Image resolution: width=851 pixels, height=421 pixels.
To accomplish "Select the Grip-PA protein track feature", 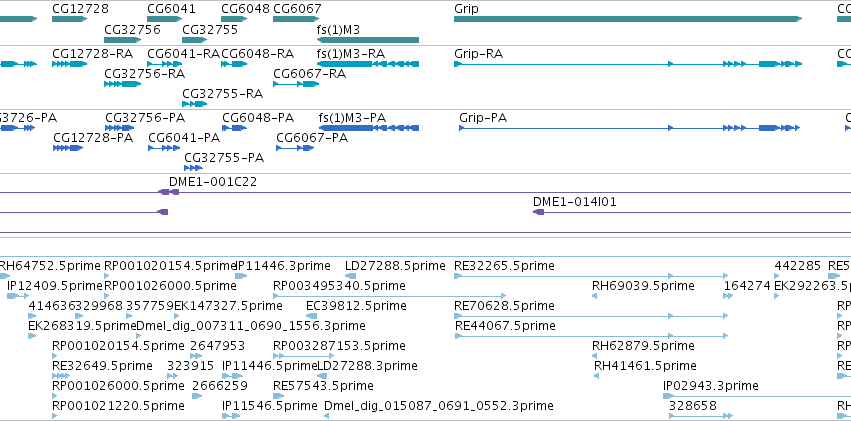I will (x=630, y=128).
